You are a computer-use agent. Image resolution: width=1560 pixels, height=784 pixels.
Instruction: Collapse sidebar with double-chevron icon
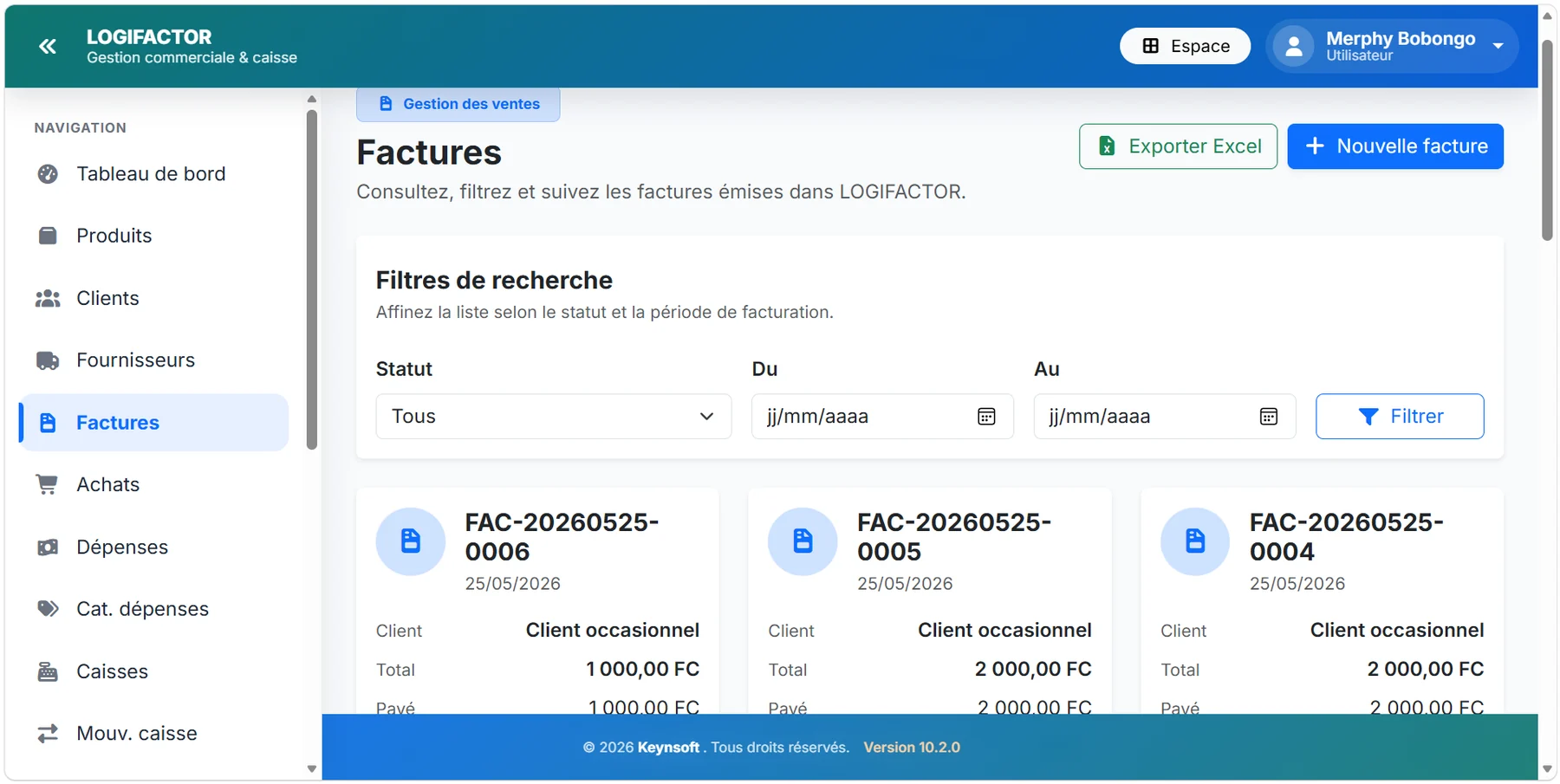(x=48, y=46)
